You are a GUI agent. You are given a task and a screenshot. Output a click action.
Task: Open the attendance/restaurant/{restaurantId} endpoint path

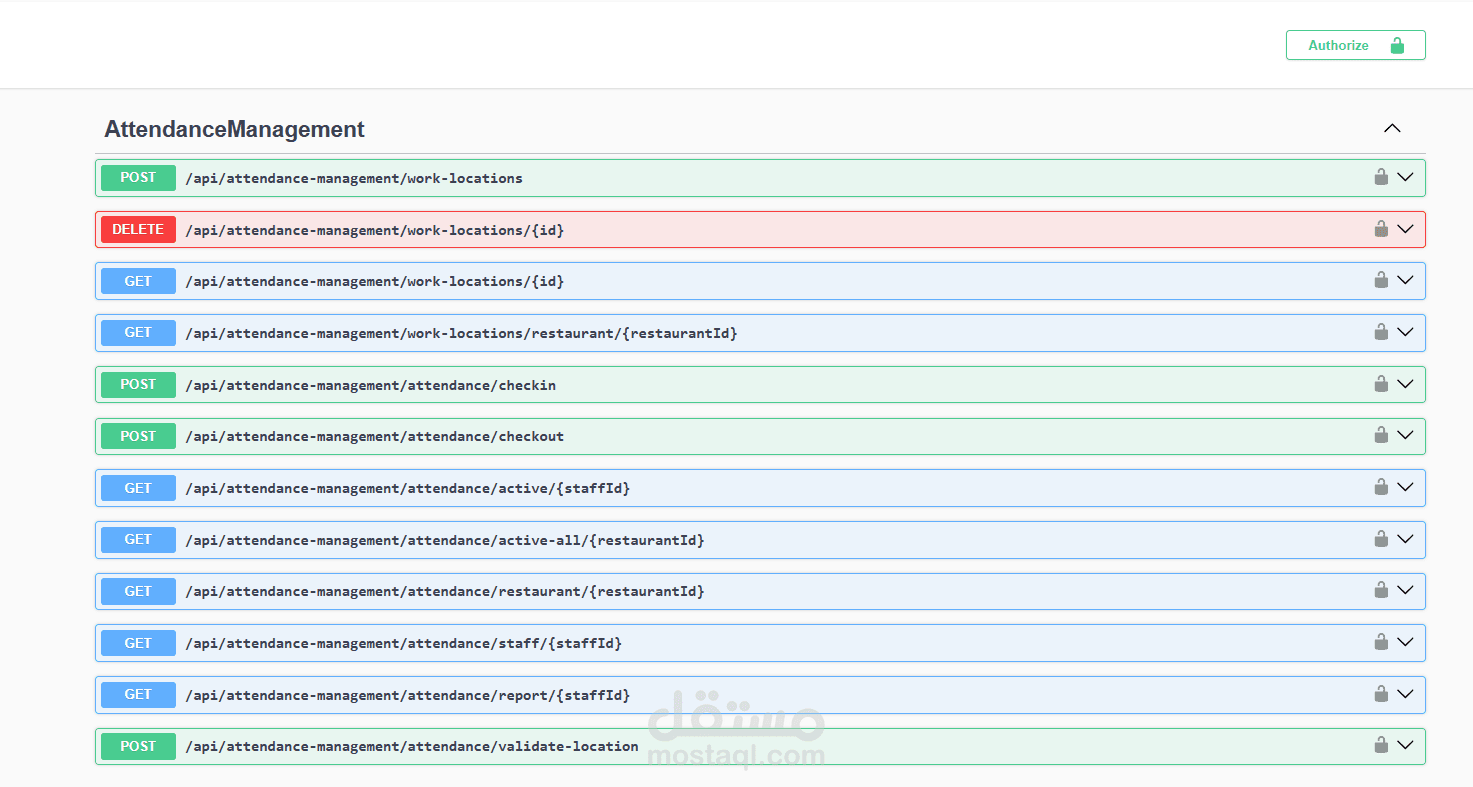coord(444,591)
